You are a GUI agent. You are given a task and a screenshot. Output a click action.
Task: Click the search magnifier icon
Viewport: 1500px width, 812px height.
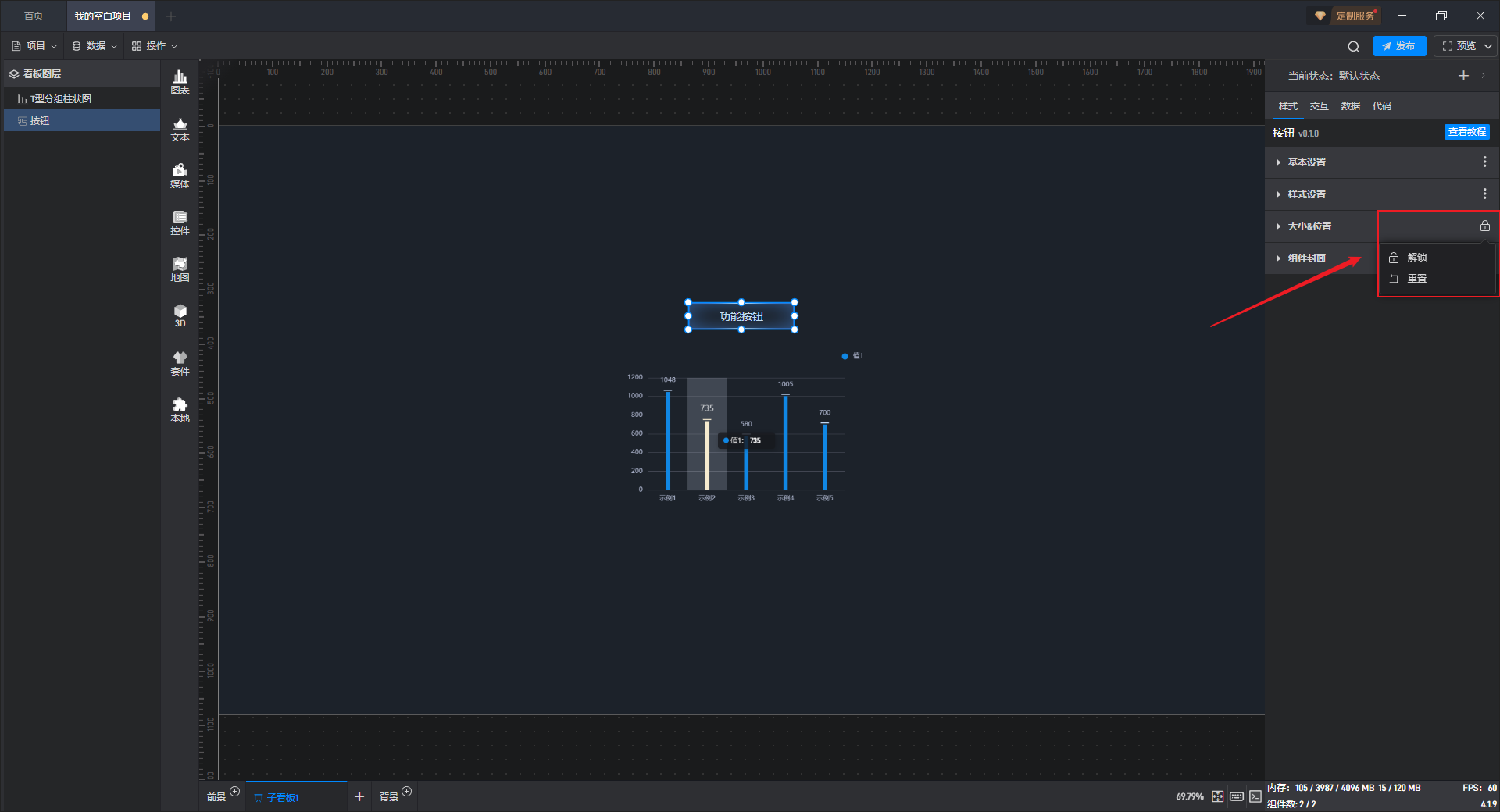(1354, 47)
